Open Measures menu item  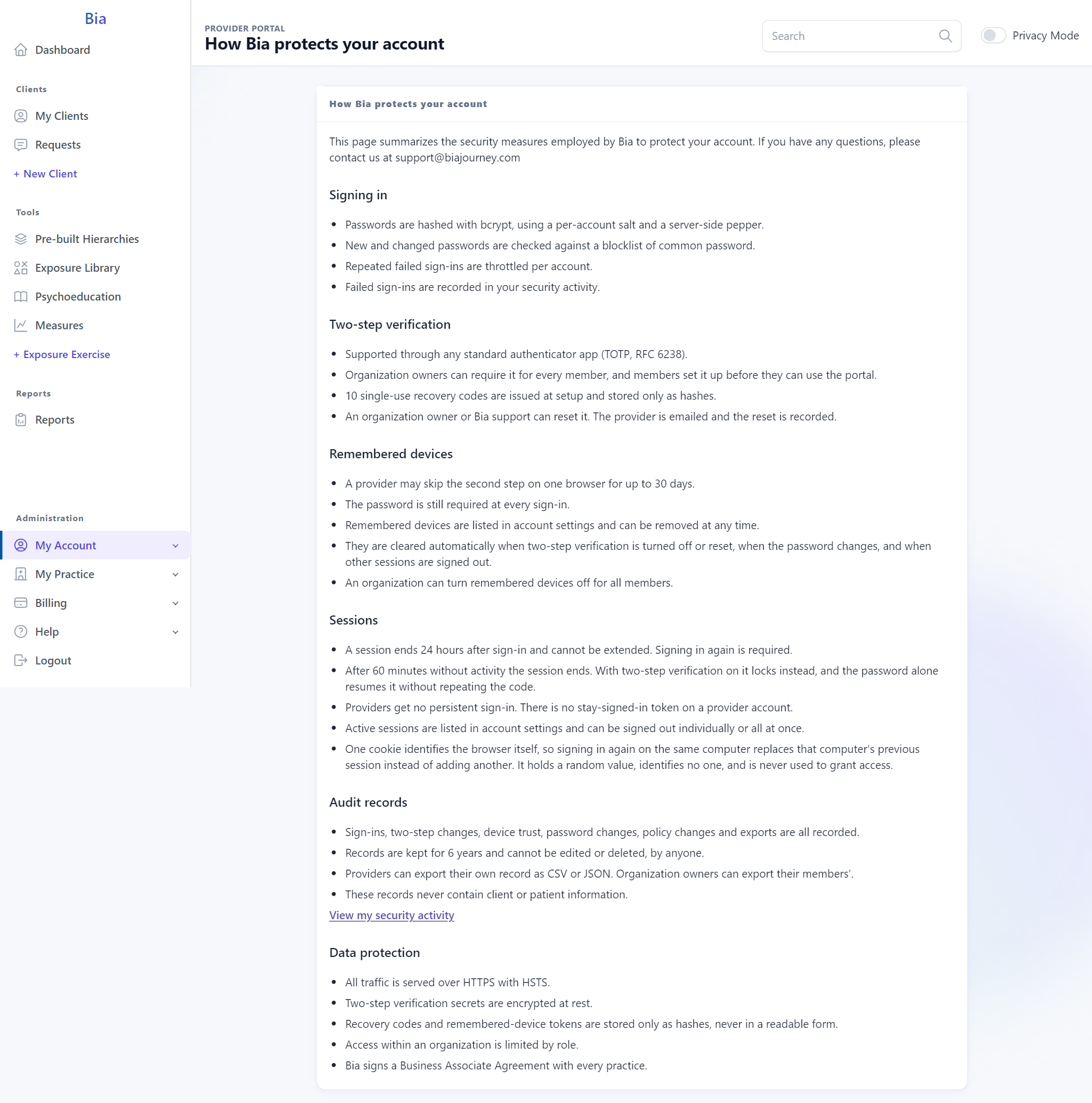95,326
